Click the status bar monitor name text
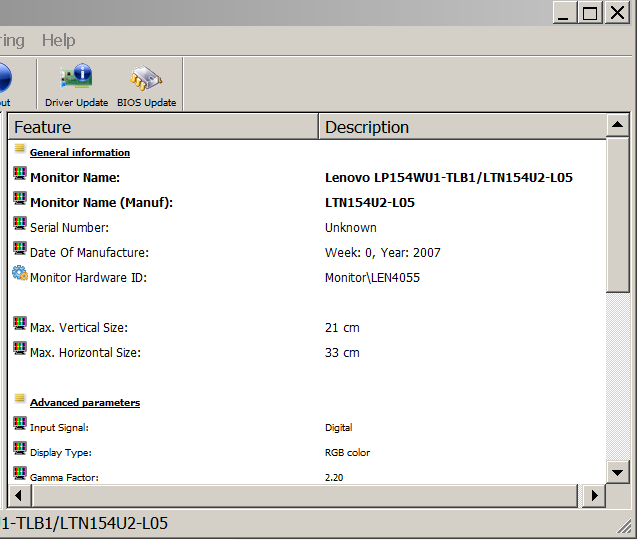Viewport: 637px width, 540px height. click(x=84, y=523)
